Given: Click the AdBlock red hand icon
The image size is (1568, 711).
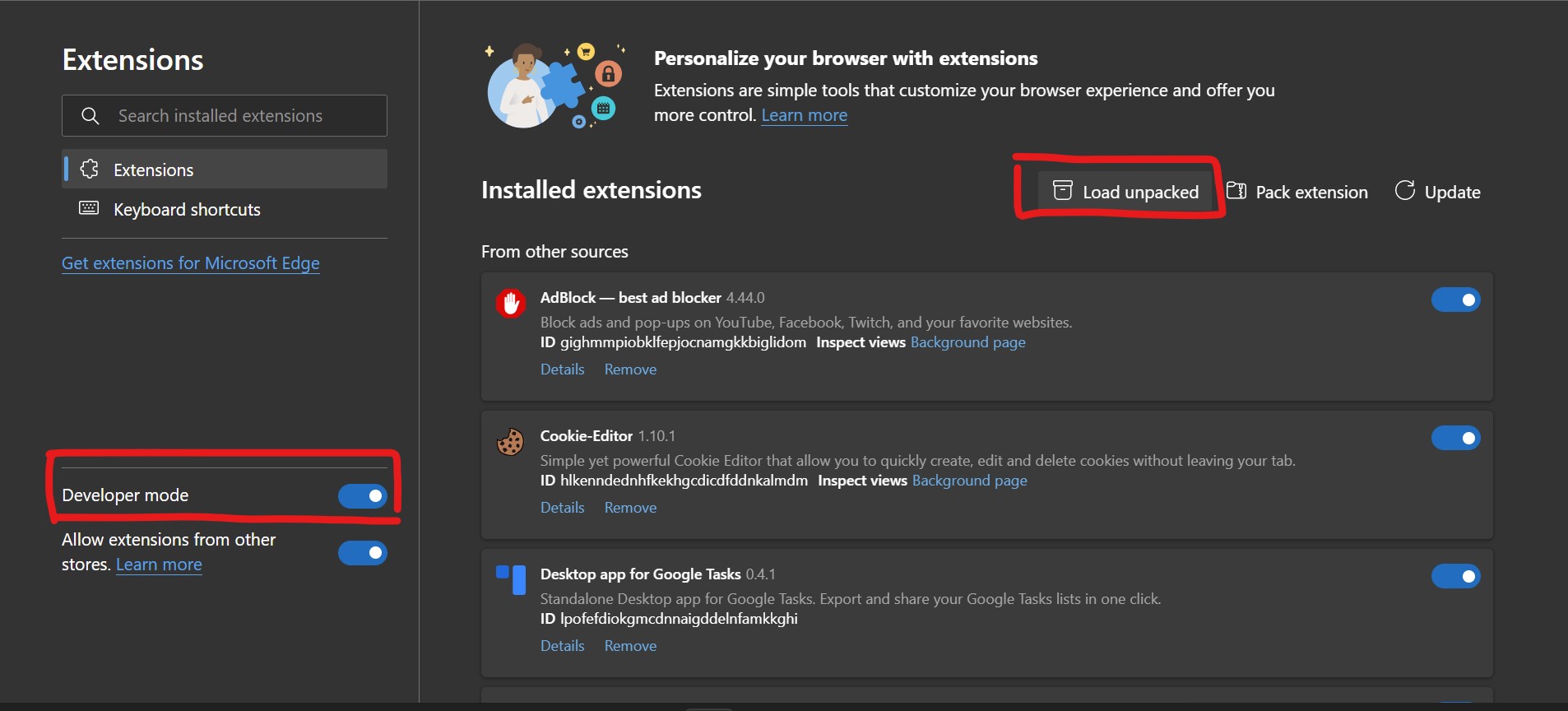Looking at the screenshot, I should tap(511, 303).
